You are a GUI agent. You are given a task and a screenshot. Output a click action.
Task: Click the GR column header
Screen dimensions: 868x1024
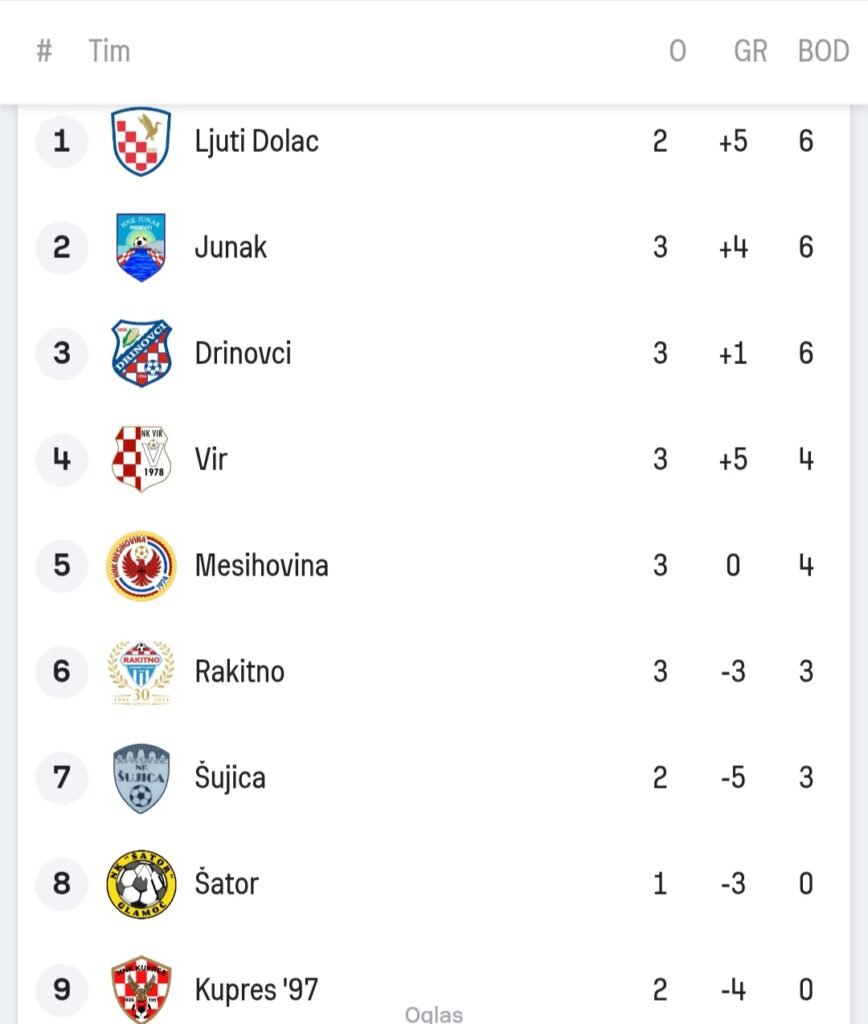[750, 51]
